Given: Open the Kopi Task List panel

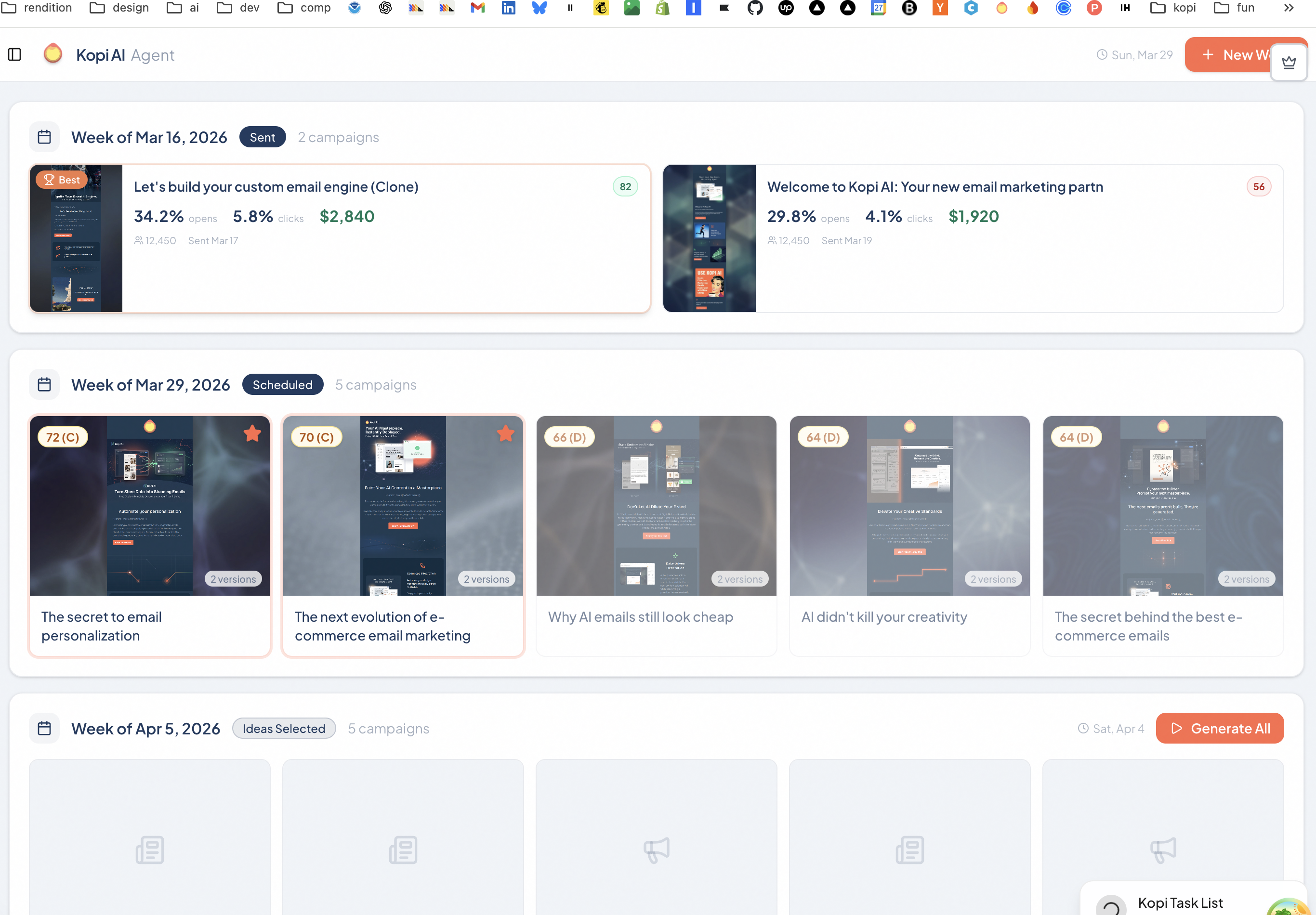Looking at the screenshot, I should pyautogui.click(x=1180, y=902).
